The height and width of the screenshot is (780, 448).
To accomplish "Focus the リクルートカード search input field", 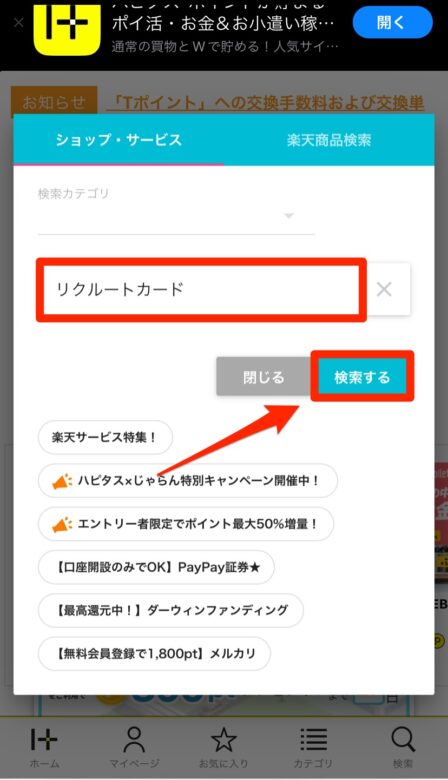I will pyautogui.click(x=201, y=290).
